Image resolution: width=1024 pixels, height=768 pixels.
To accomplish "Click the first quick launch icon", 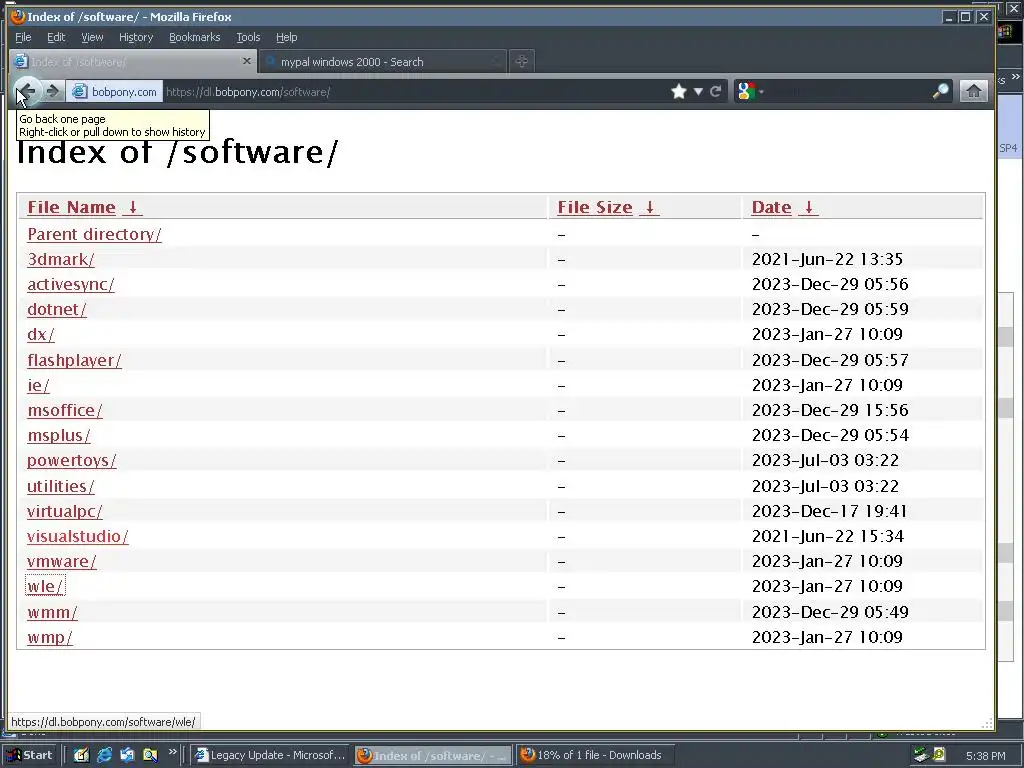I will click(x=81, y=755).
